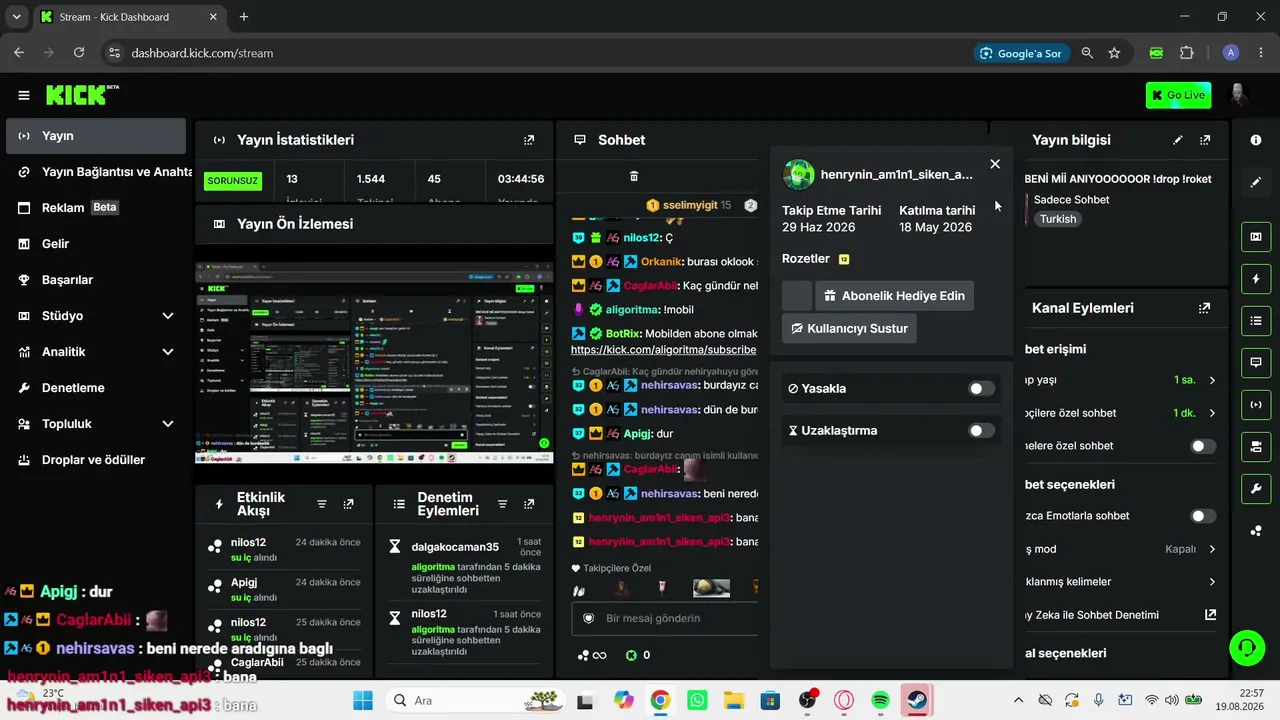Viewport: 1280px width, 720px height.
Task: Click the stream preview thumbnail
Action: [374, 363]
